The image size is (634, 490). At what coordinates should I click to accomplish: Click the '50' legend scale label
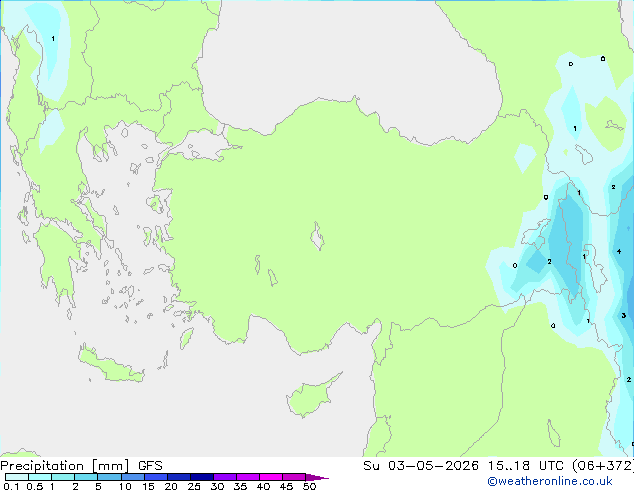click(x=309, y=486)
